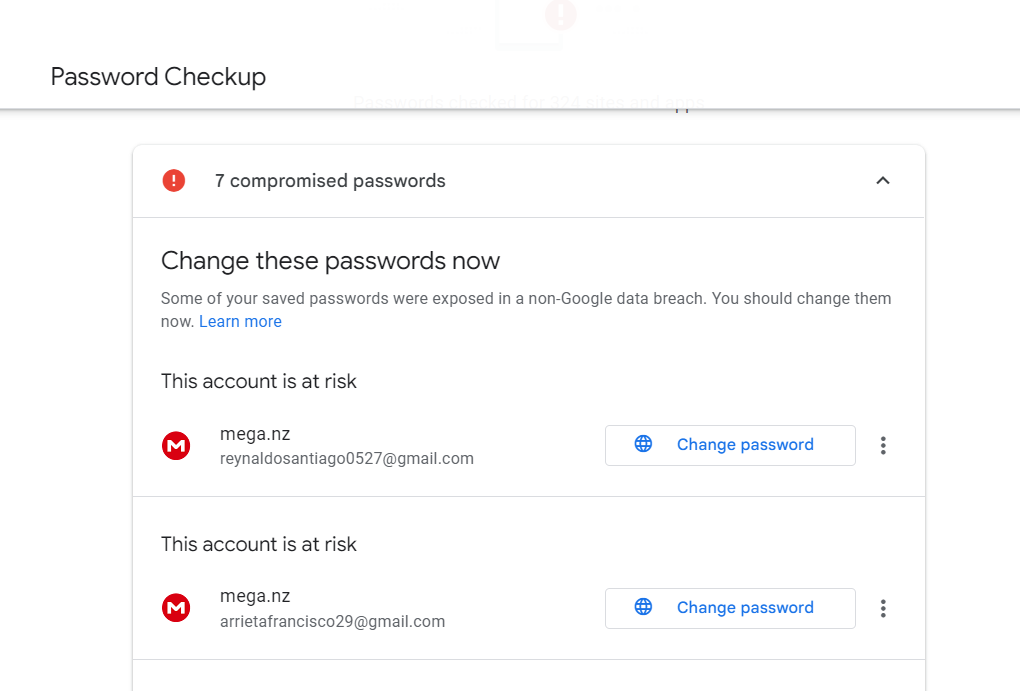
Task: Open three-dot menu for the arrietafrancisco29 account
Action: (883, 608)
